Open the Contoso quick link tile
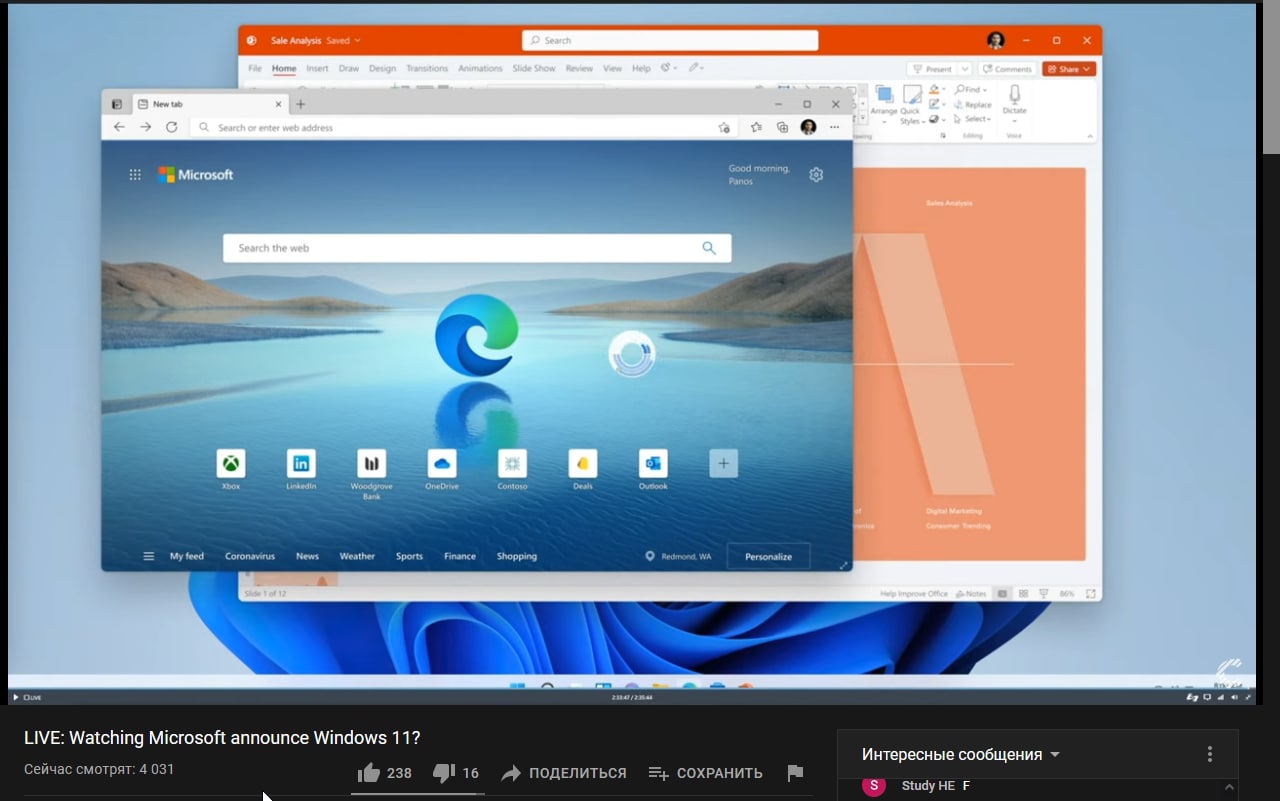Screen dimensions: 1280x801 pos(512,463)
